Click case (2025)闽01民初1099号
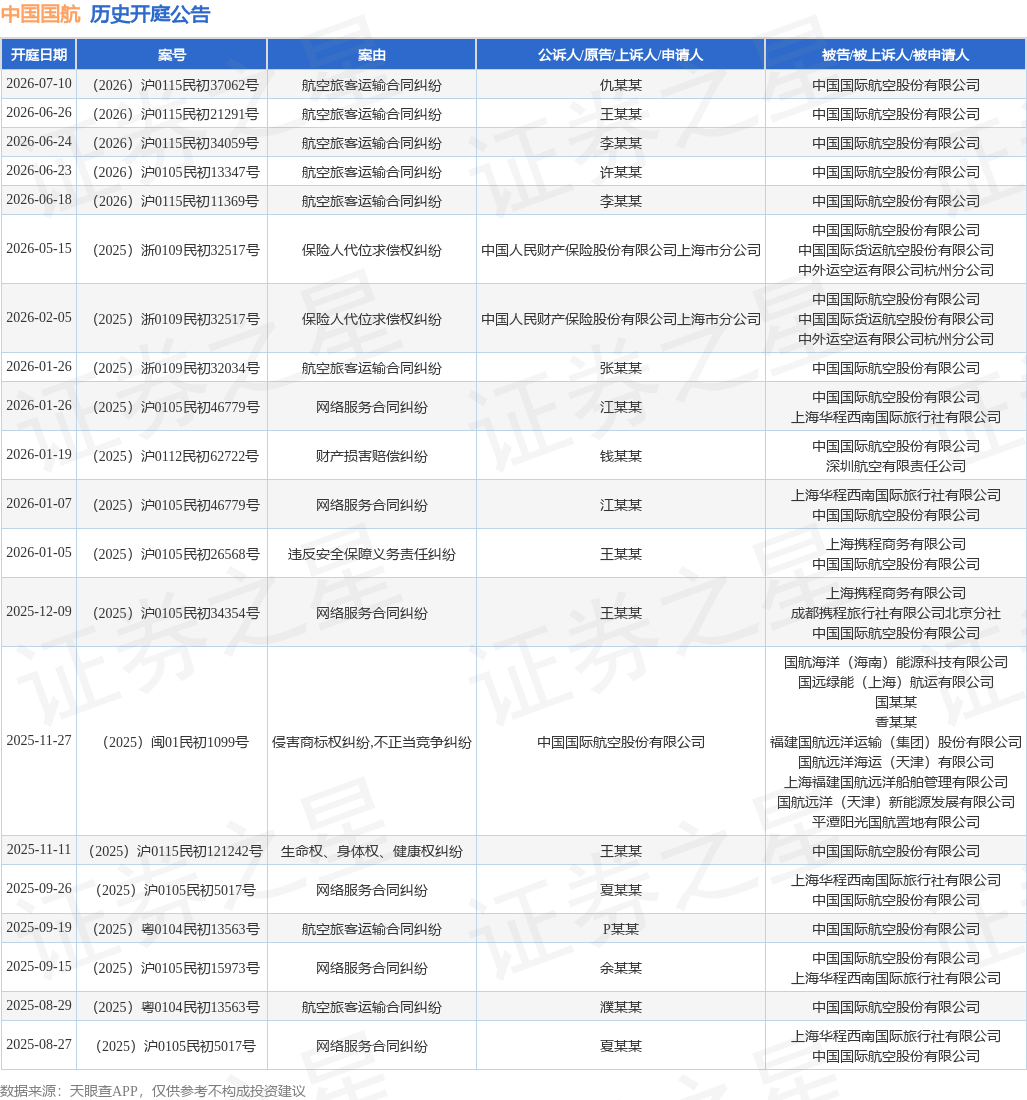Screen dimensions: 1027x1100 (175, 742)
